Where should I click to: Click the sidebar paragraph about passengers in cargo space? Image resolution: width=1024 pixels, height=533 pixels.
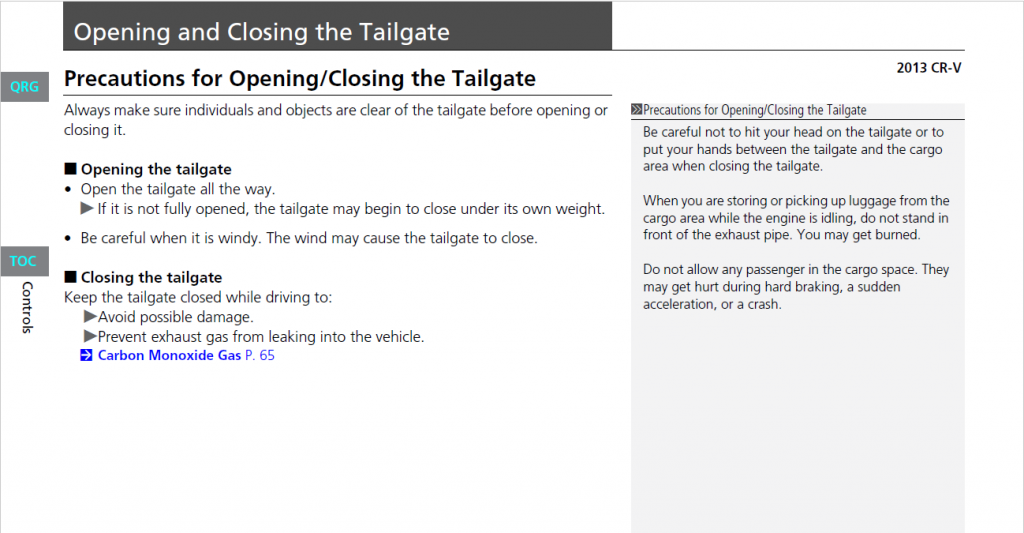[x=796, y=287]
